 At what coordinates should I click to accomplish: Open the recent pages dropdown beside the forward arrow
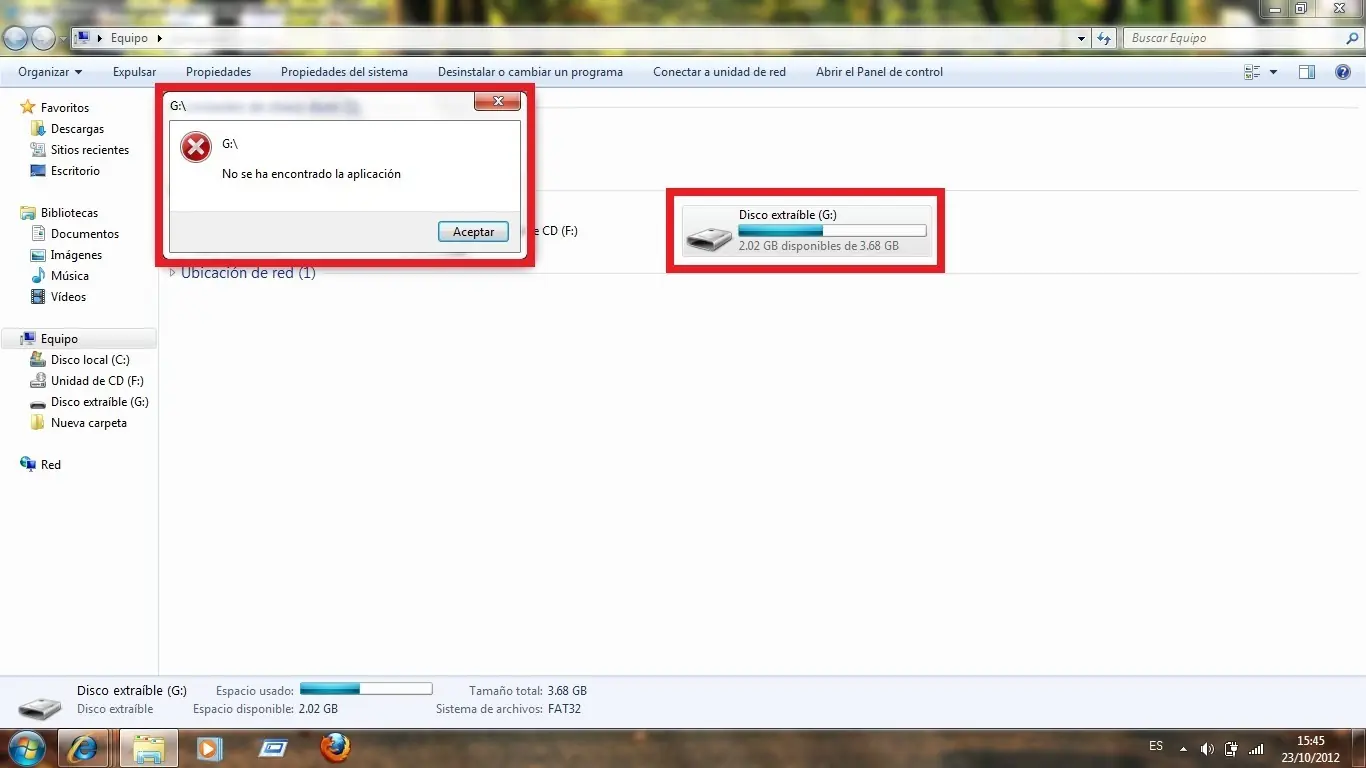(x=63, y=39)
